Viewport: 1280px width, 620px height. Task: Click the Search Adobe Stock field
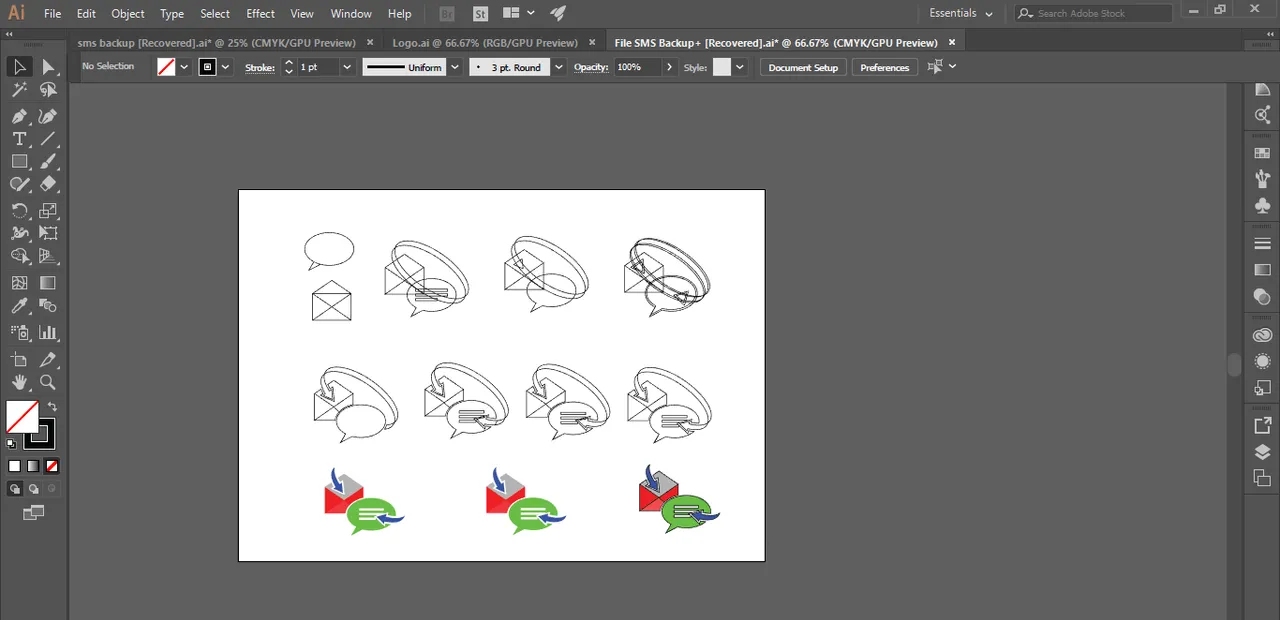(x=1092, y=14)
